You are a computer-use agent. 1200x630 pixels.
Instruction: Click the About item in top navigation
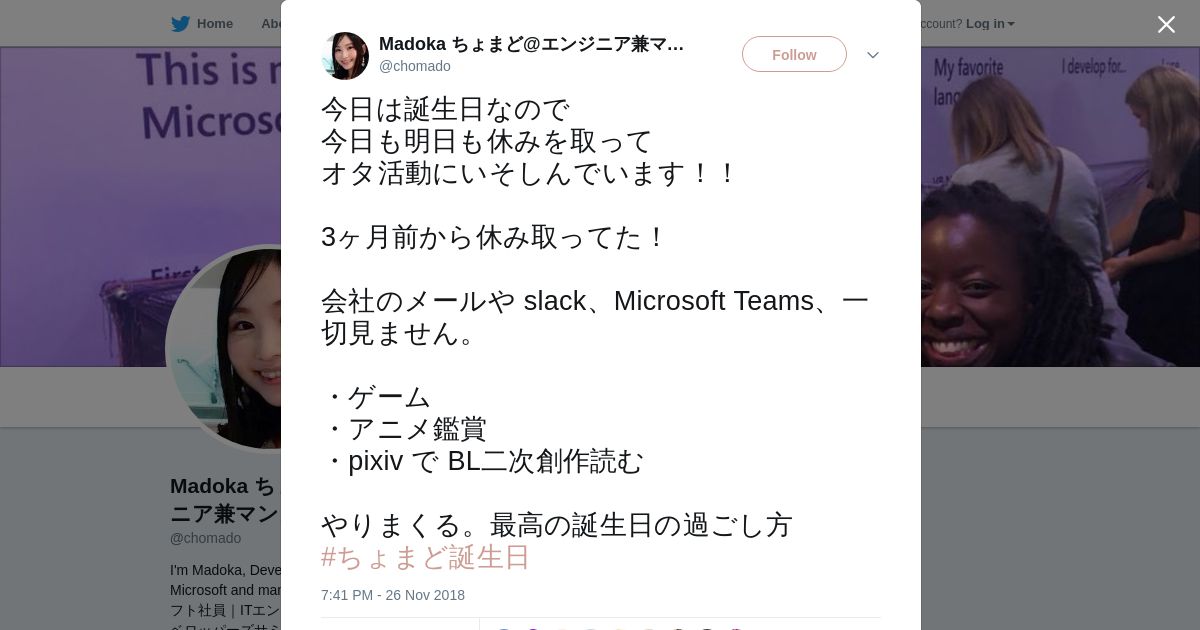click(x=270, y=24)
